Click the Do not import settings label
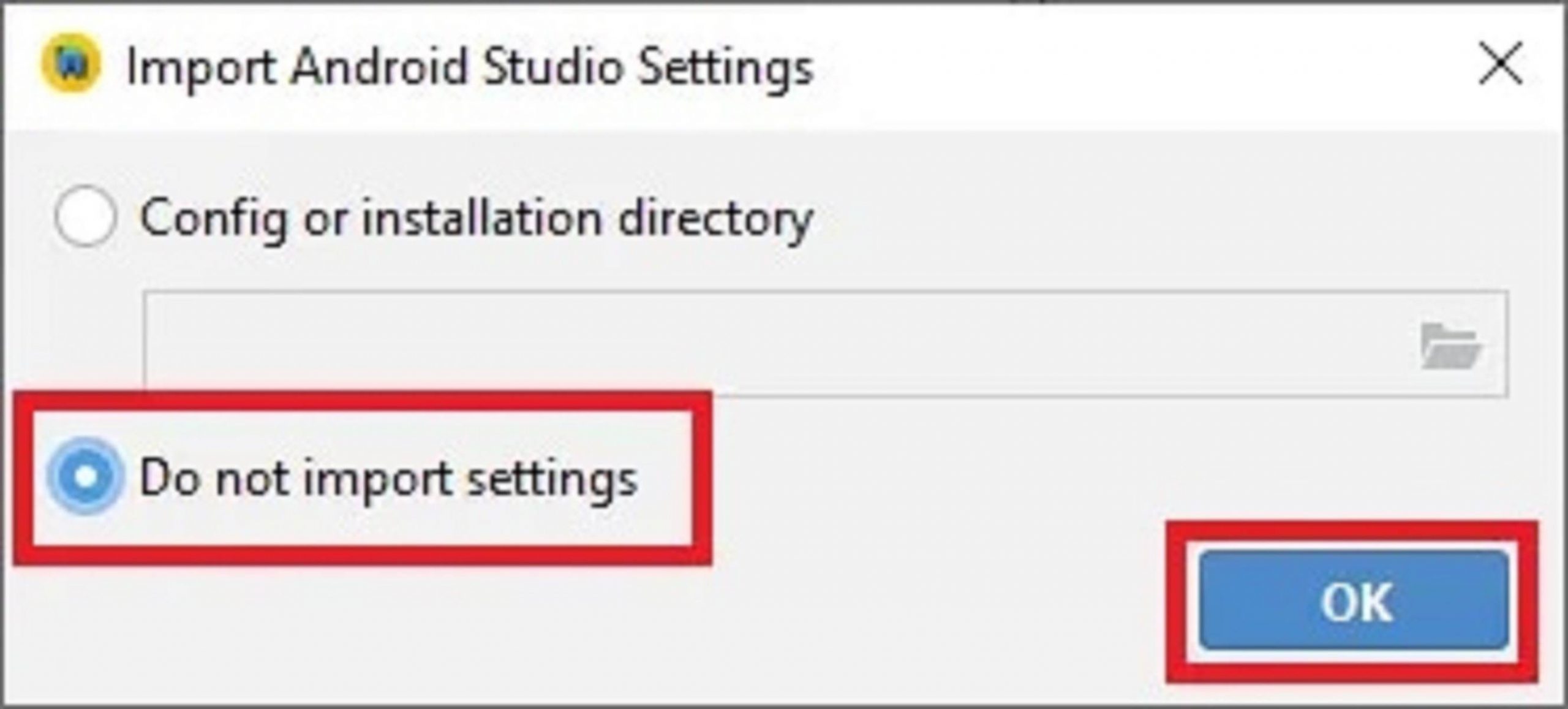 coord(388,479)
